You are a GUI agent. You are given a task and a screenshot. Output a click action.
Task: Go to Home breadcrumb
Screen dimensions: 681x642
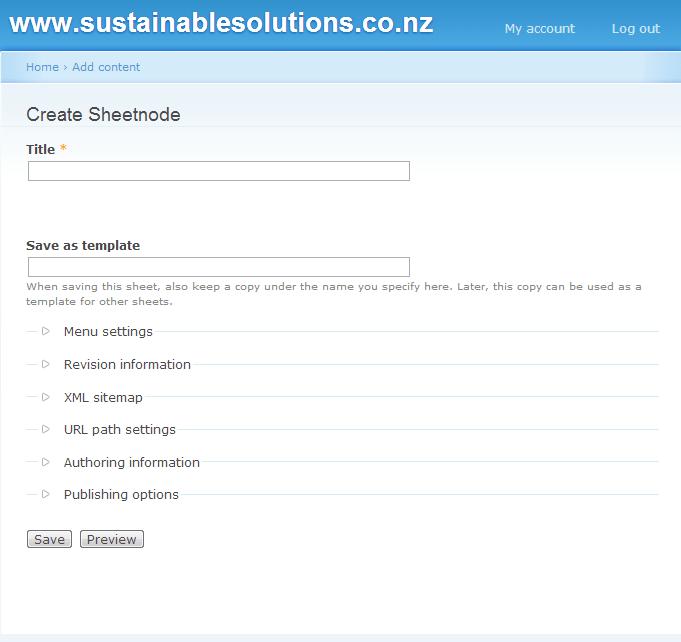tap(42, 67)
